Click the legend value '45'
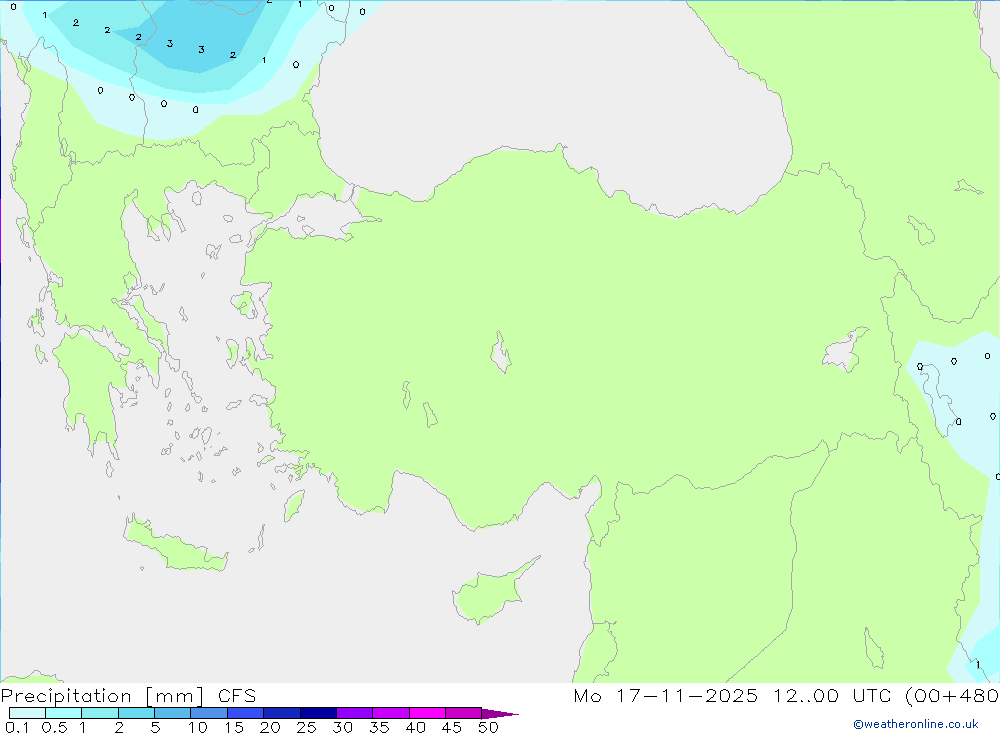The width and height of the screenshot is (1000, 733). point(452,727)
